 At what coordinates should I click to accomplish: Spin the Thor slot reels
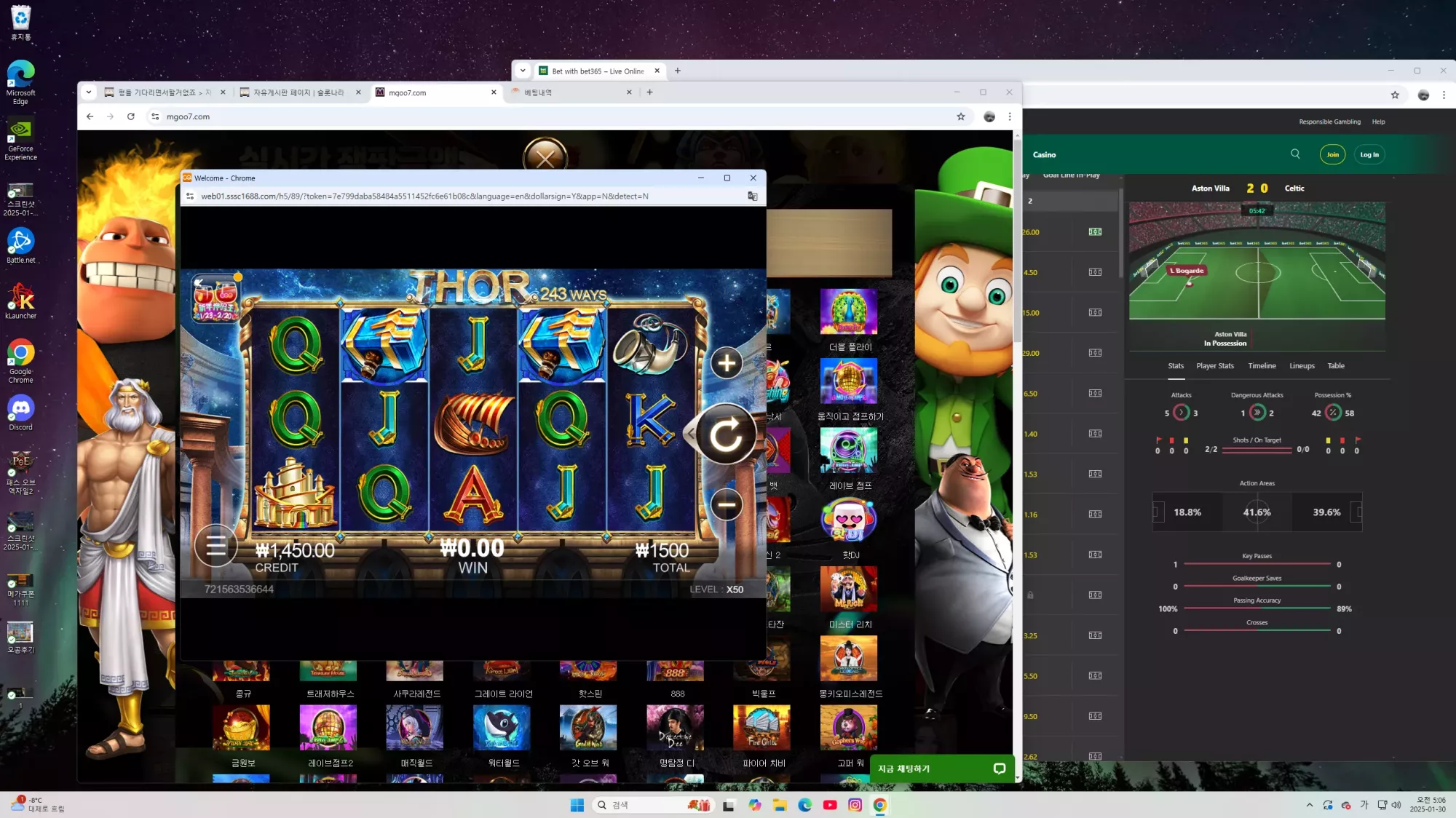click(726, 434)
